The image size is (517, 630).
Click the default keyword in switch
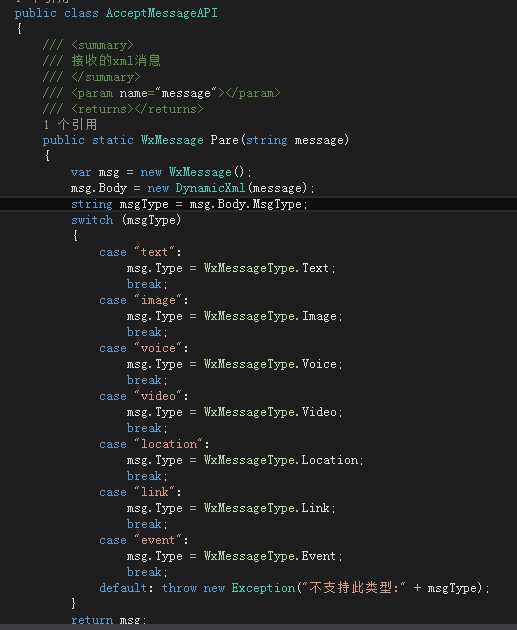pos(123,588)
